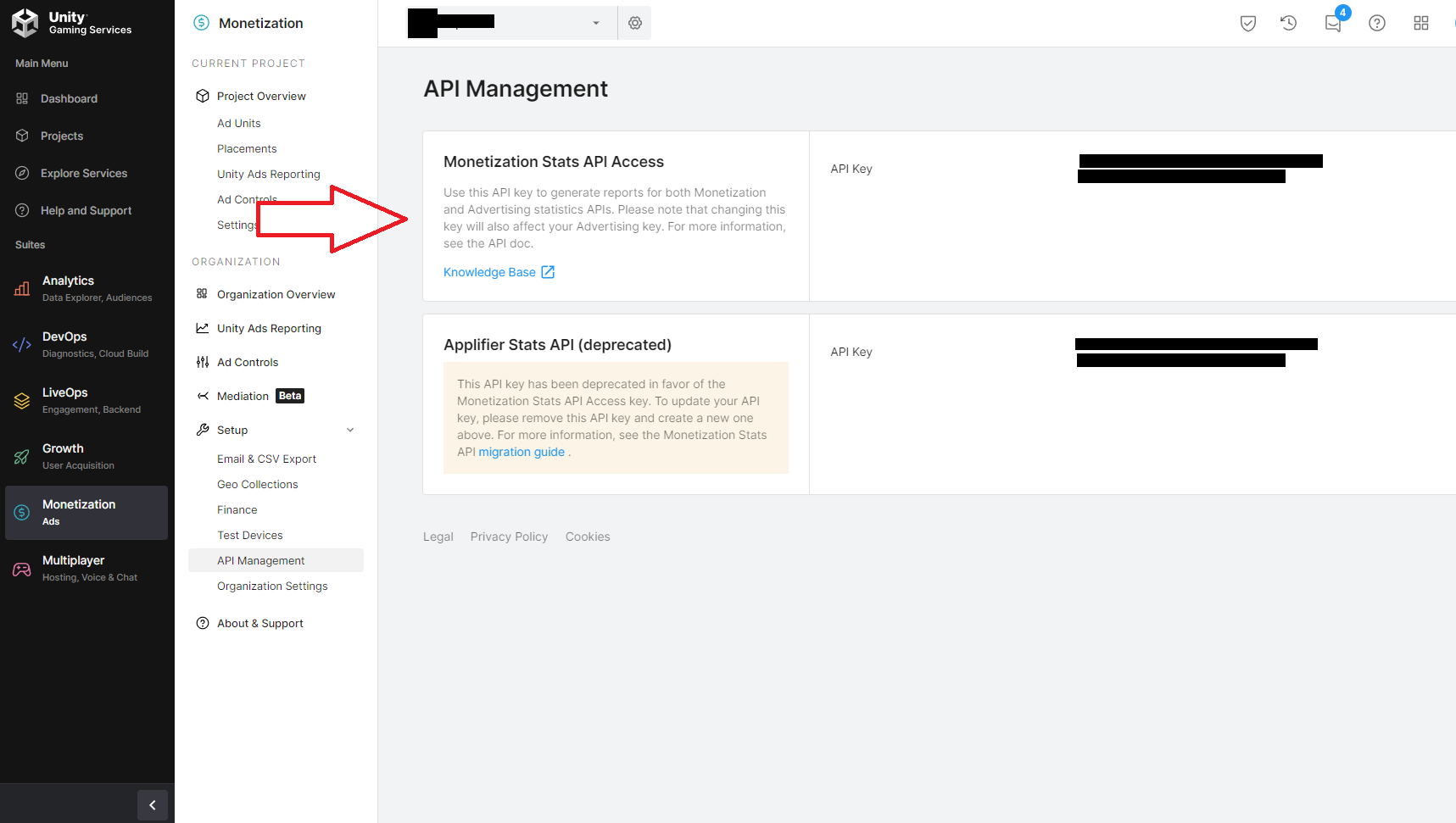Image resolution: width=1456 pixels, height=823 pixels.
Task: Open Dashboard from the main menu
Action: [x=69, y=98]
